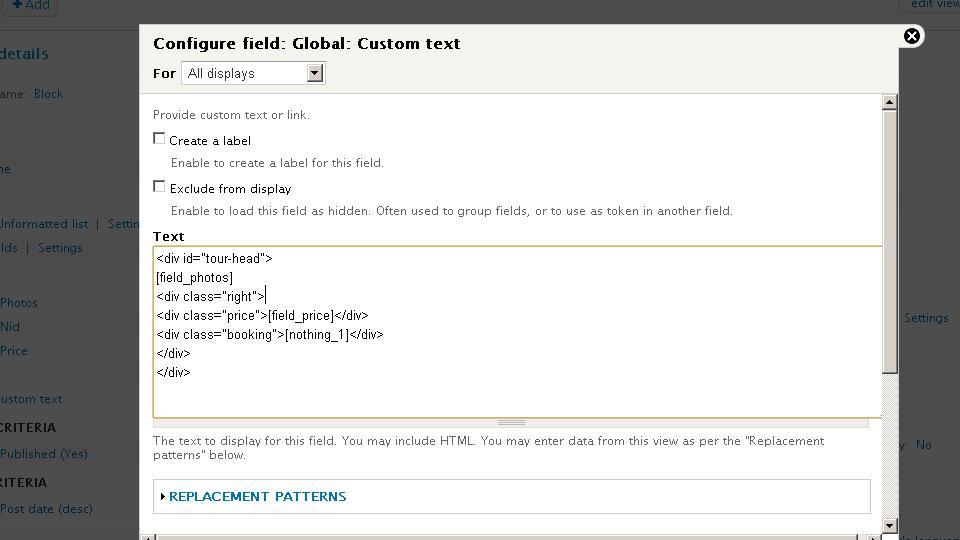The width and height of the screenshot is (960, 540).
Task: Click the 'Post date (desc)' sort link
Action: [47, 509]
